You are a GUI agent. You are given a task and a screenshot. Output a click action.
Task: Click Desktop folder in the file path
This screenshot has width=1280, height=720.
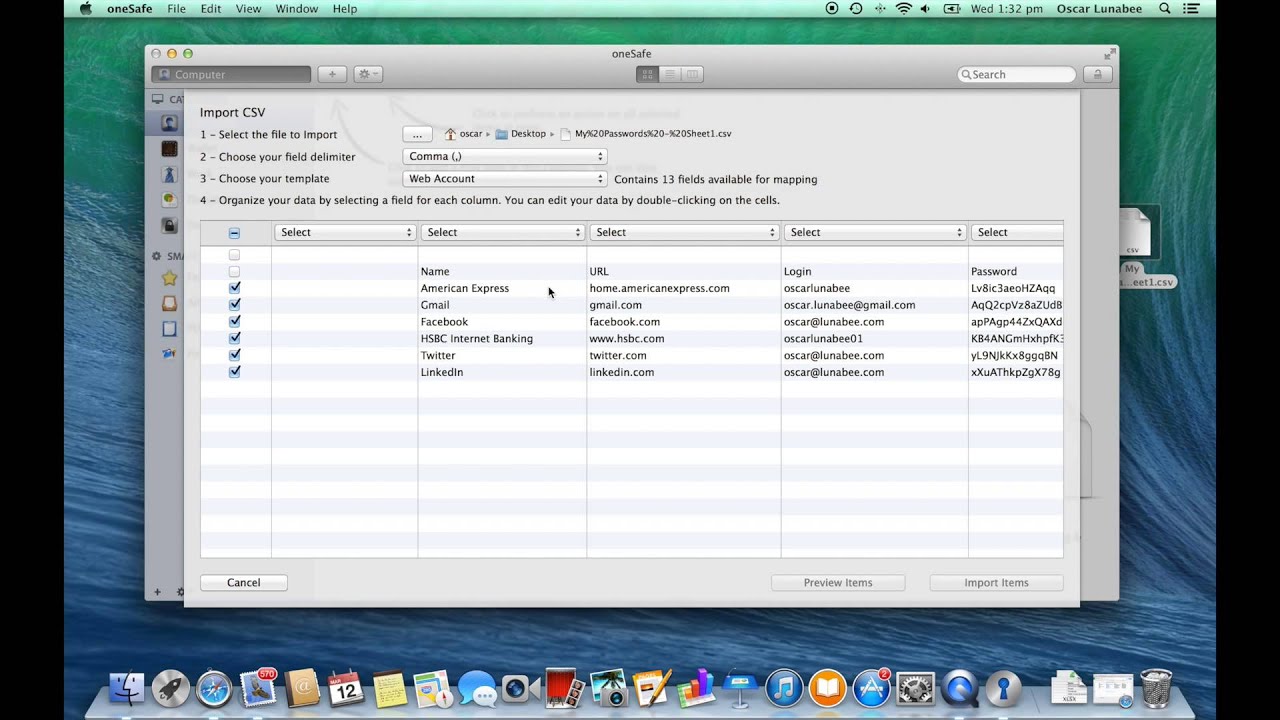point(521,134)
